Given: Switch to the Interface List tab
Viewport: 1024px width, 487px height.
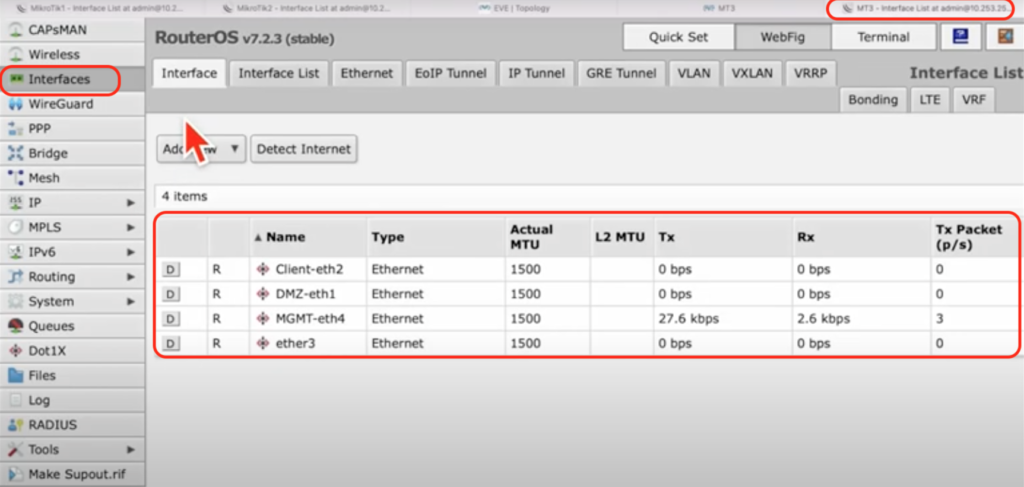Looking at the screenshot, I should pyautogui.click(x=279, y=73).
